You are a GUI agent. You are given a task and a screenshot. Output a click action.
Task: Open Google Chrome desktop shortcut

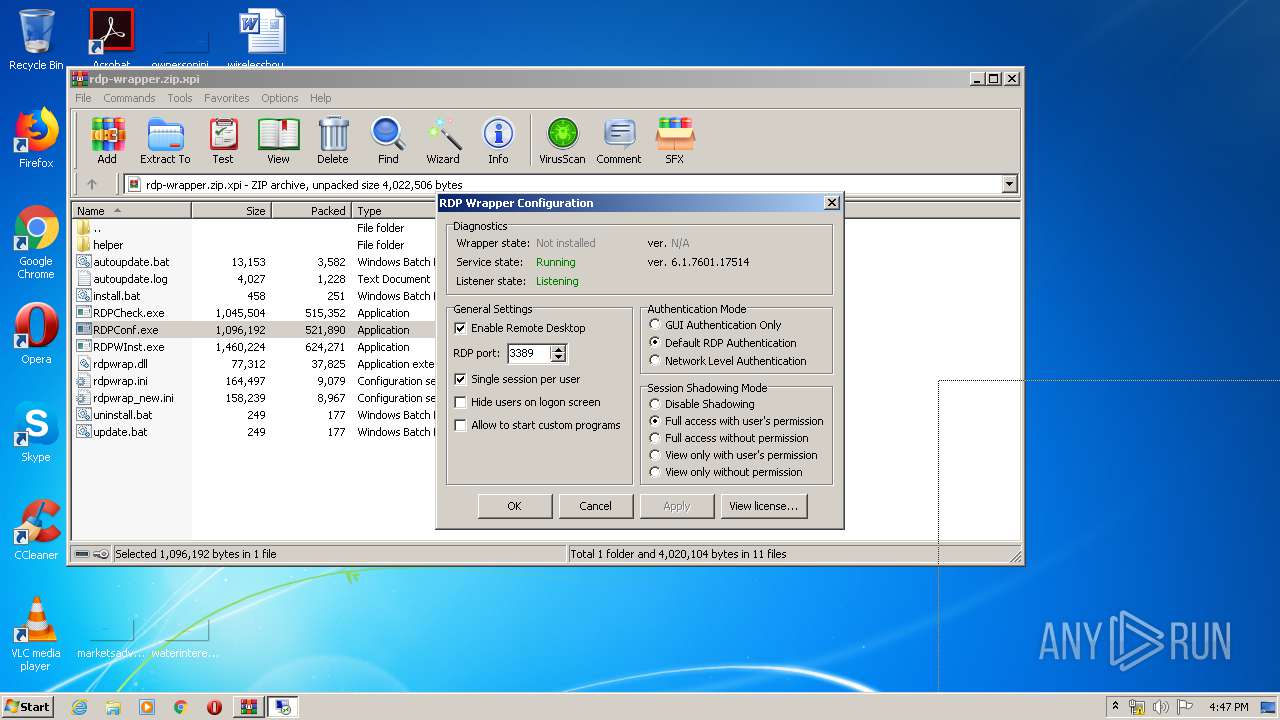(36, 243)
